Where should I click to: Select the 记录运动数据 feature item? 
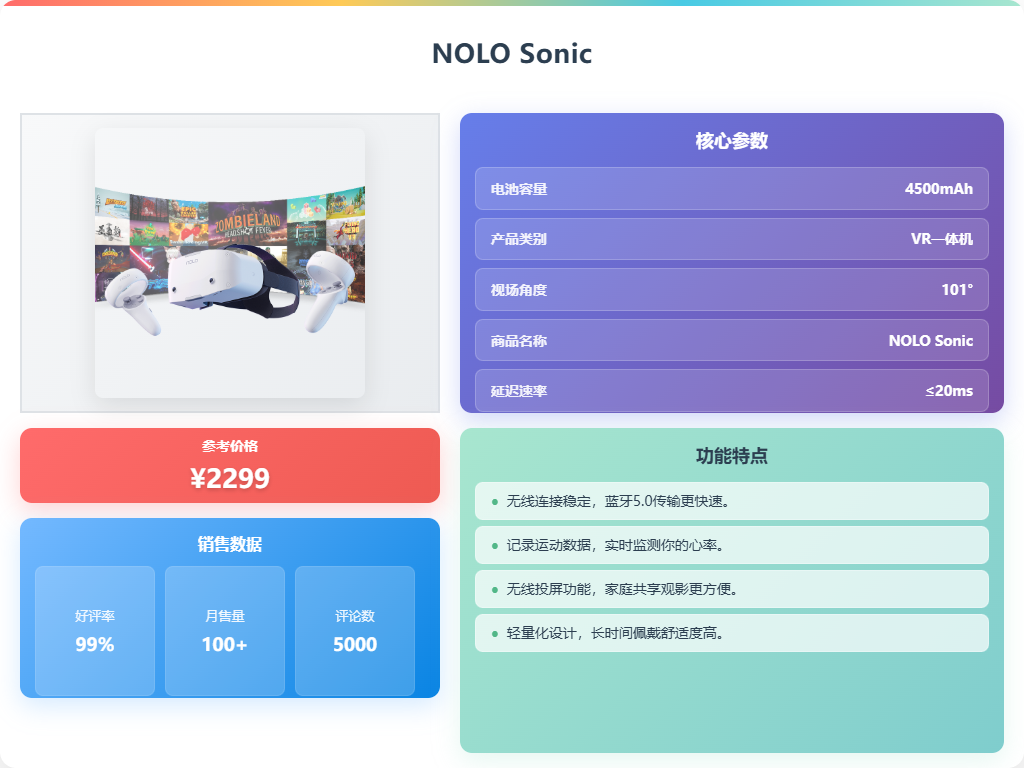tap(731, 545)
